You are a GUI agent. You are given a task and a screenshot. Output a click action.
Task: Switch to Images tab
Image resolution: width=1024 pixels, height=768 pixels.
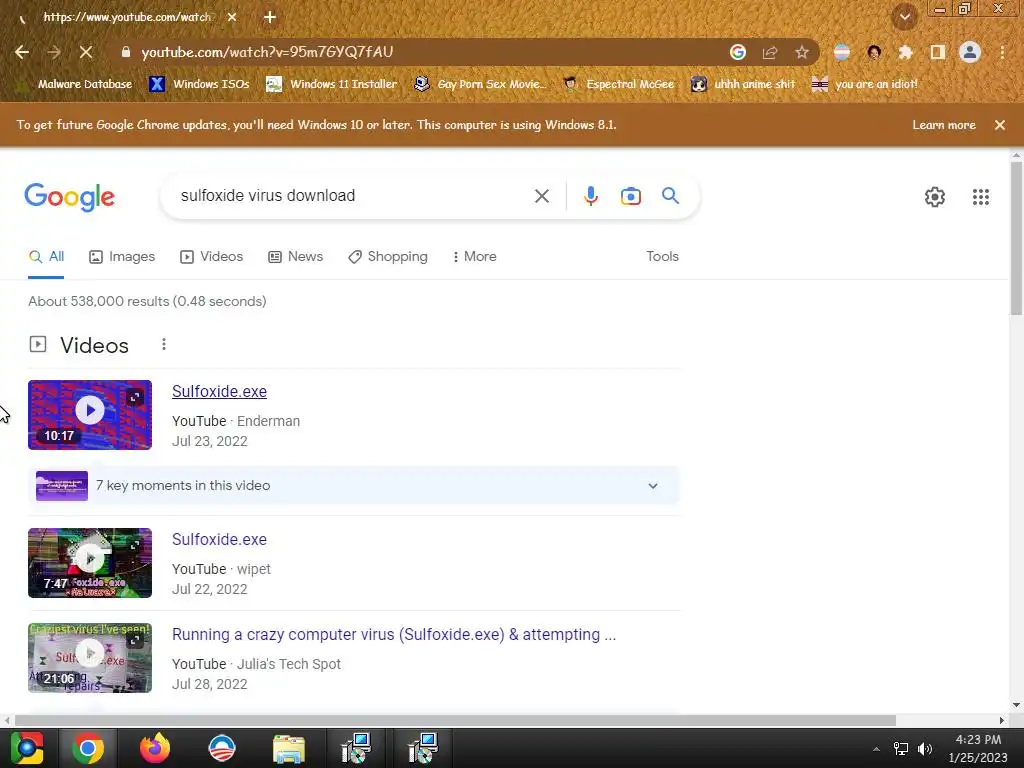coord(122,257)
